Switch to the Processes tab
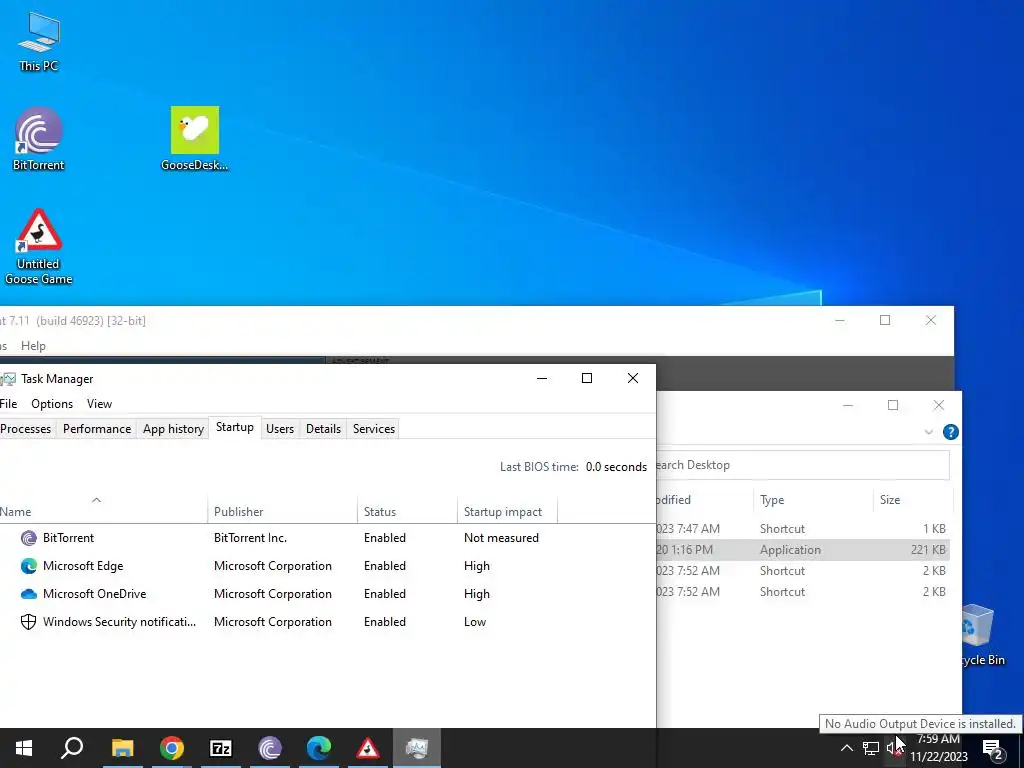This screenshot has width=1024, height=768. 26,428
